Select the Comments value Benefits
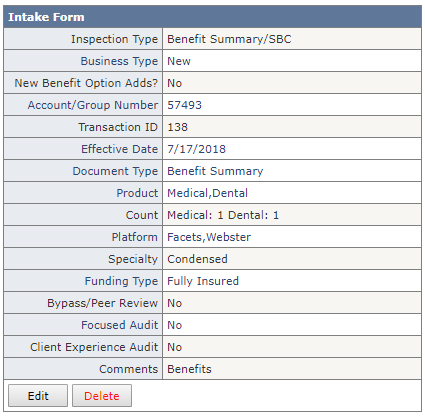Viewport: 425px width, 417px height. [x=189, y=369]
